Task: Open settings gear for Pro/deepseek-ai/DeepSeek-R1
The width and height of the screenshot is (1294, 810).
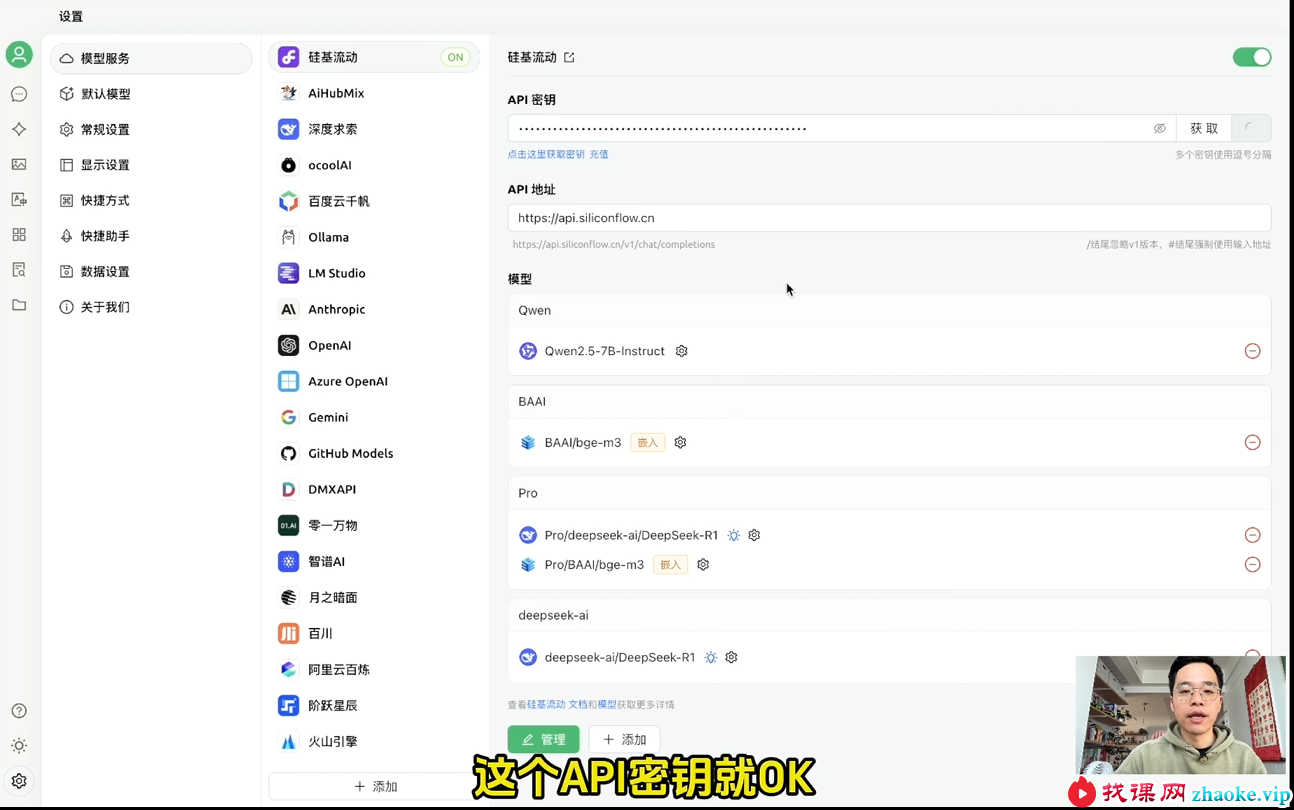Action: pyautogui.click(x=755, y=535)
